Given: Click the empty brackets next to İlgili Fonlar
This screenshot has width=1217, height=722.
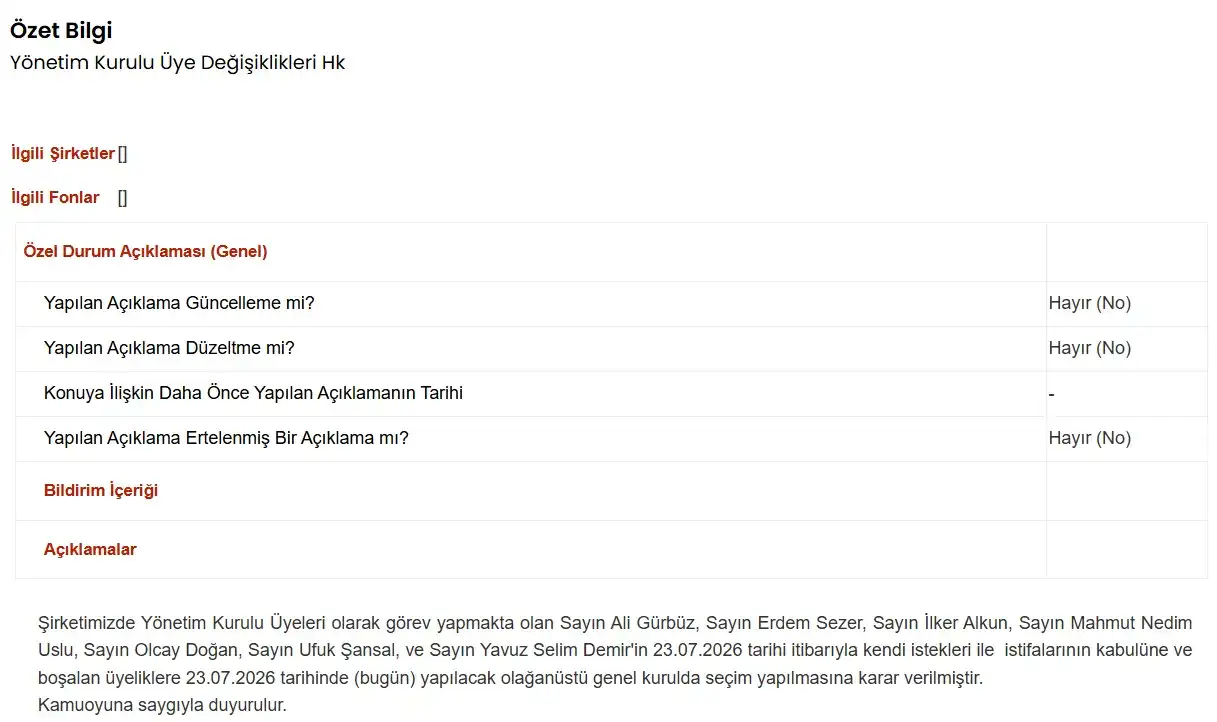Looking at the screenshot, I should pos(122,197).
